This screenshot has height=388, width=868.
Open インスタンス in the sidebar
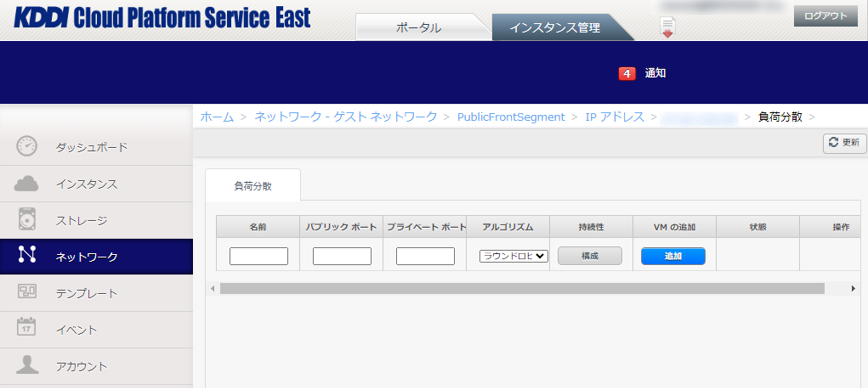click(96, 184)
